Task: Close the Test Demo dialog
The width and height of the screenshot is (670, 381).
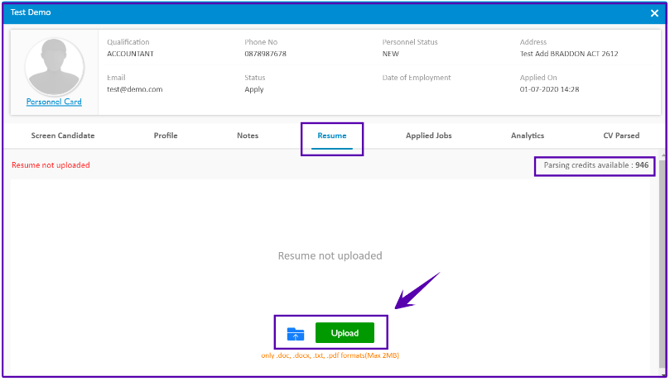Action: point(654,13)
